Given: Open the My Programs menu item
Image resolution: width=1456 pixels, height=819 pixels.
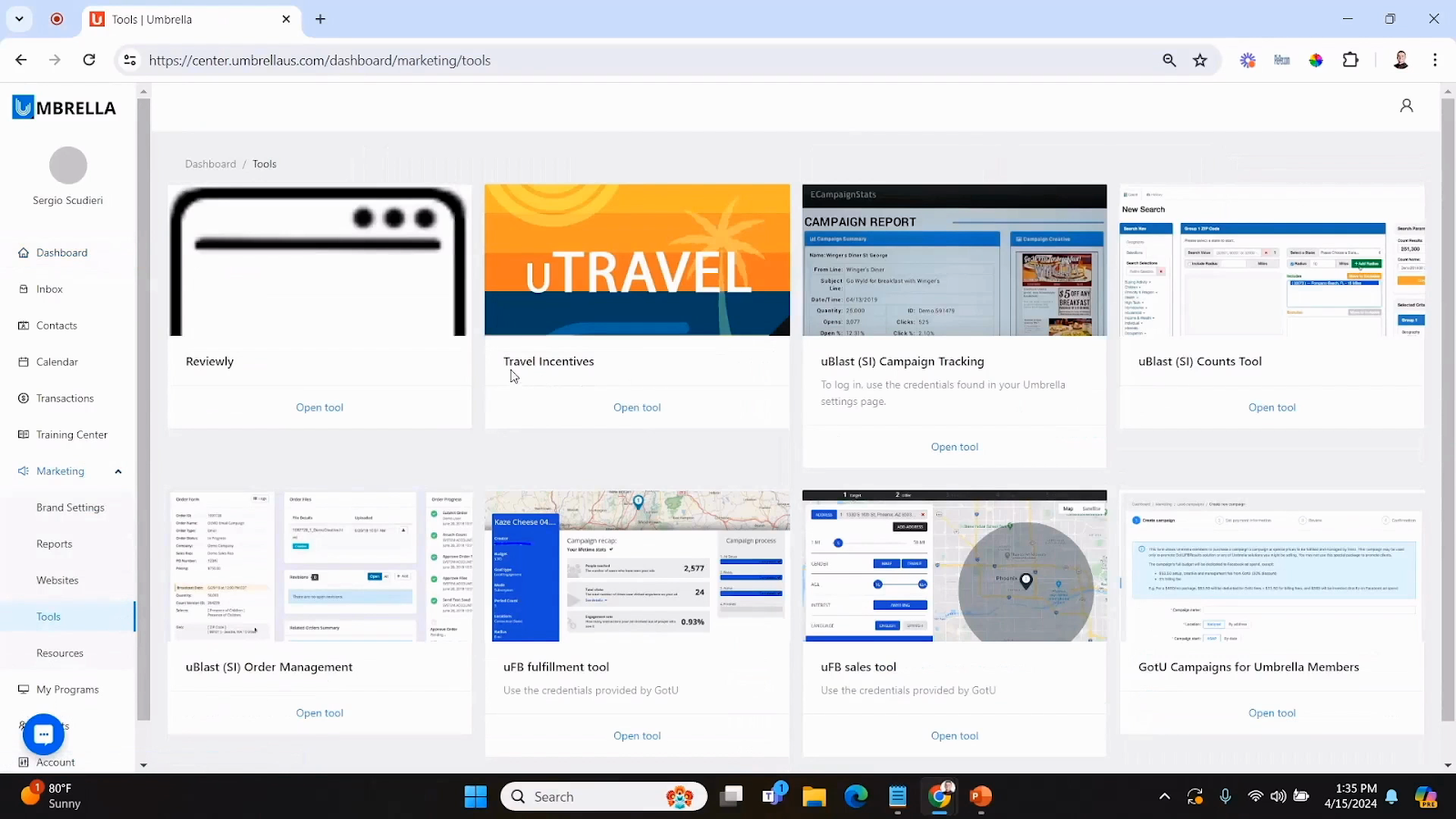Looking at the screenshot, I should (x=67, y=690).
